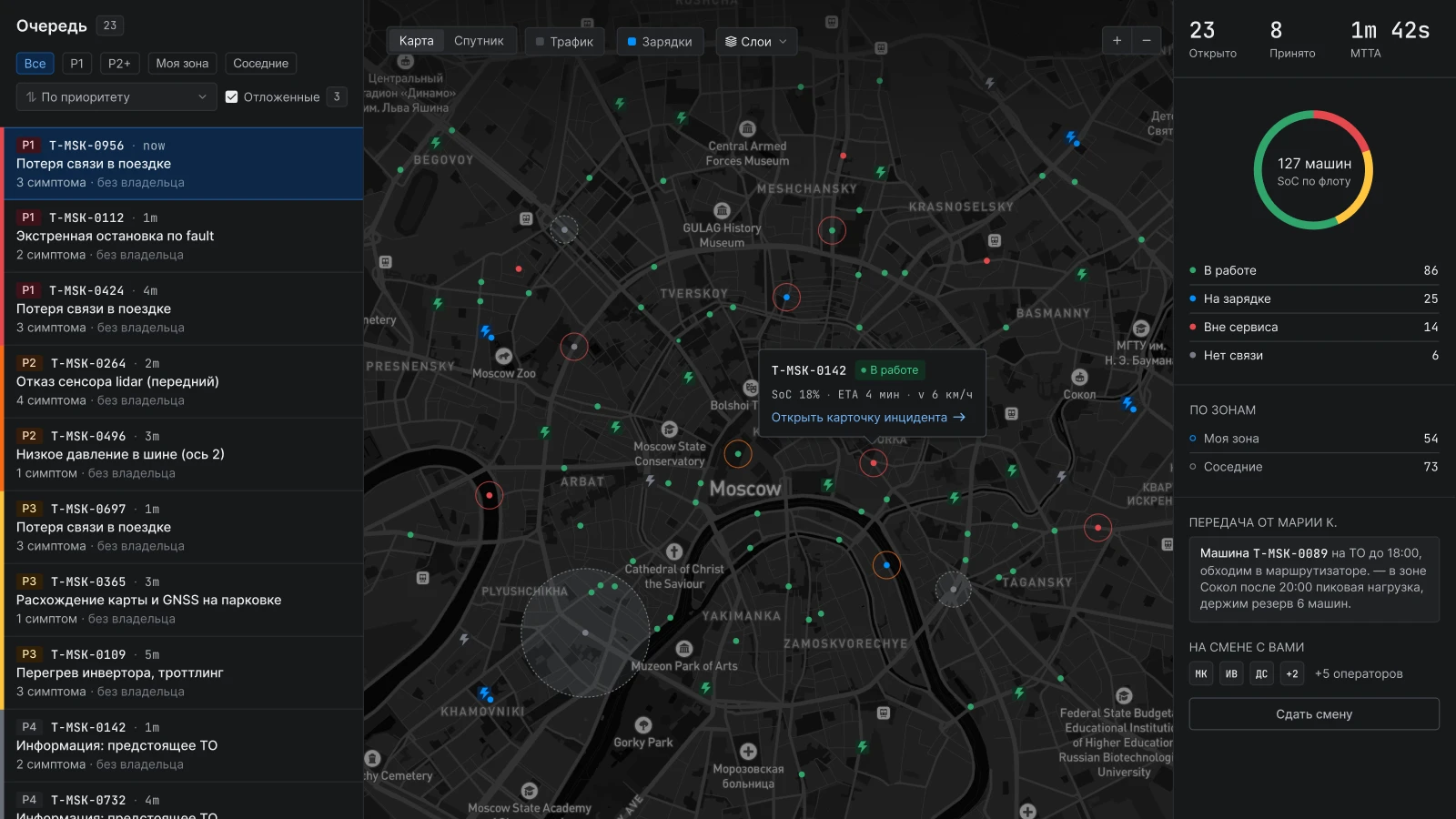
Task: Click the fleet SoC donut chart ring
Action: 1313,170
